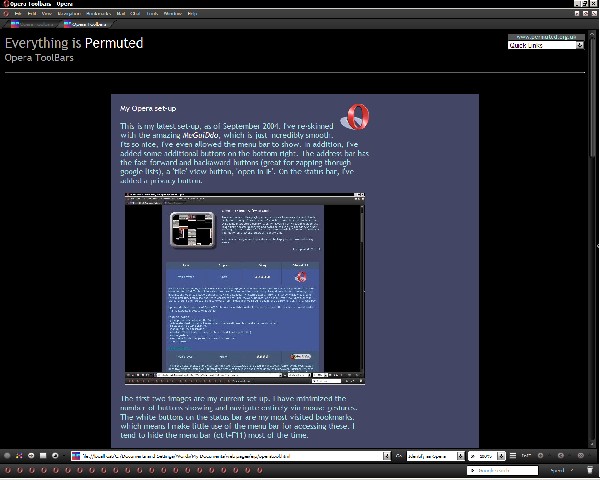Click the round back-arrow icon near the right end

click(x=561, y=456)
